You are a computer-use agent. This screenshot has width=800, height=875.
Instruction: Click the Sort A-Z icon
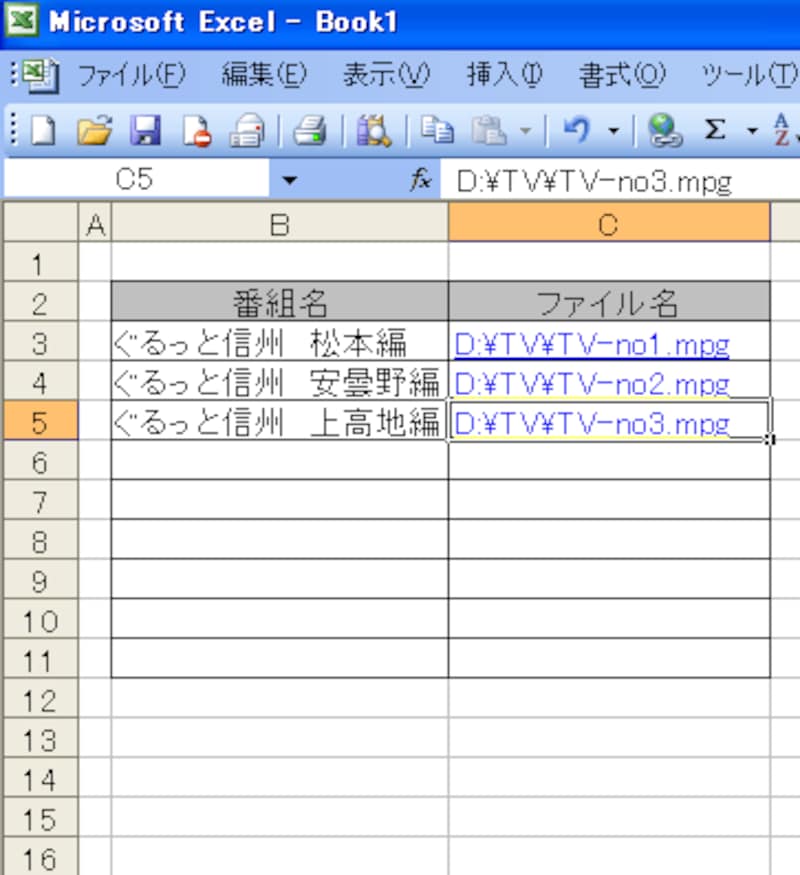tap(784, 129)
